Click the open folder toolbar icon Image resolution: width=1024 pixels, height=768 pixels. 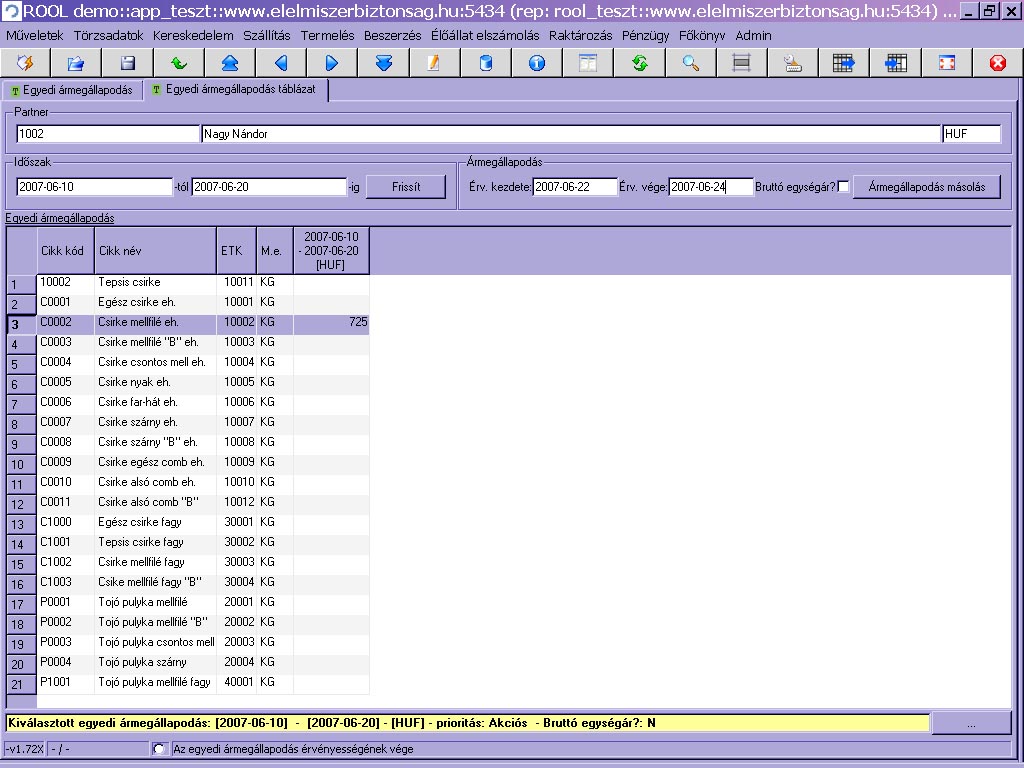point(76,63)
